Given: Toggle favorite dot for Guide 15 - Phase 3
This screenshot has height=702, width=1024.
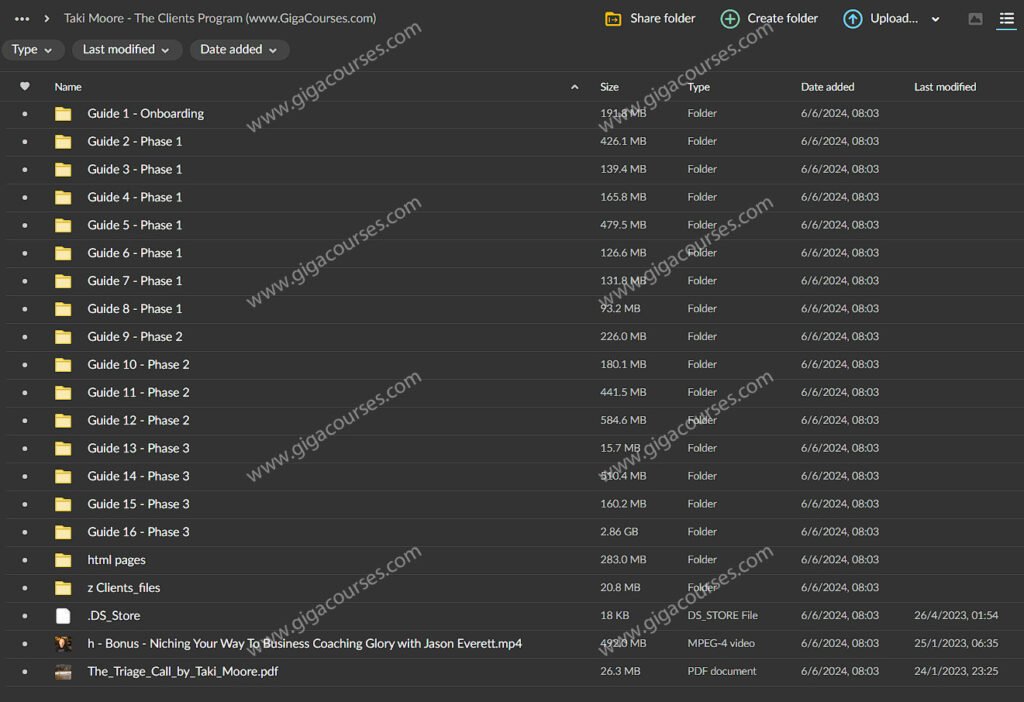Looking at the screenshot, I should [x=25, y=504].
